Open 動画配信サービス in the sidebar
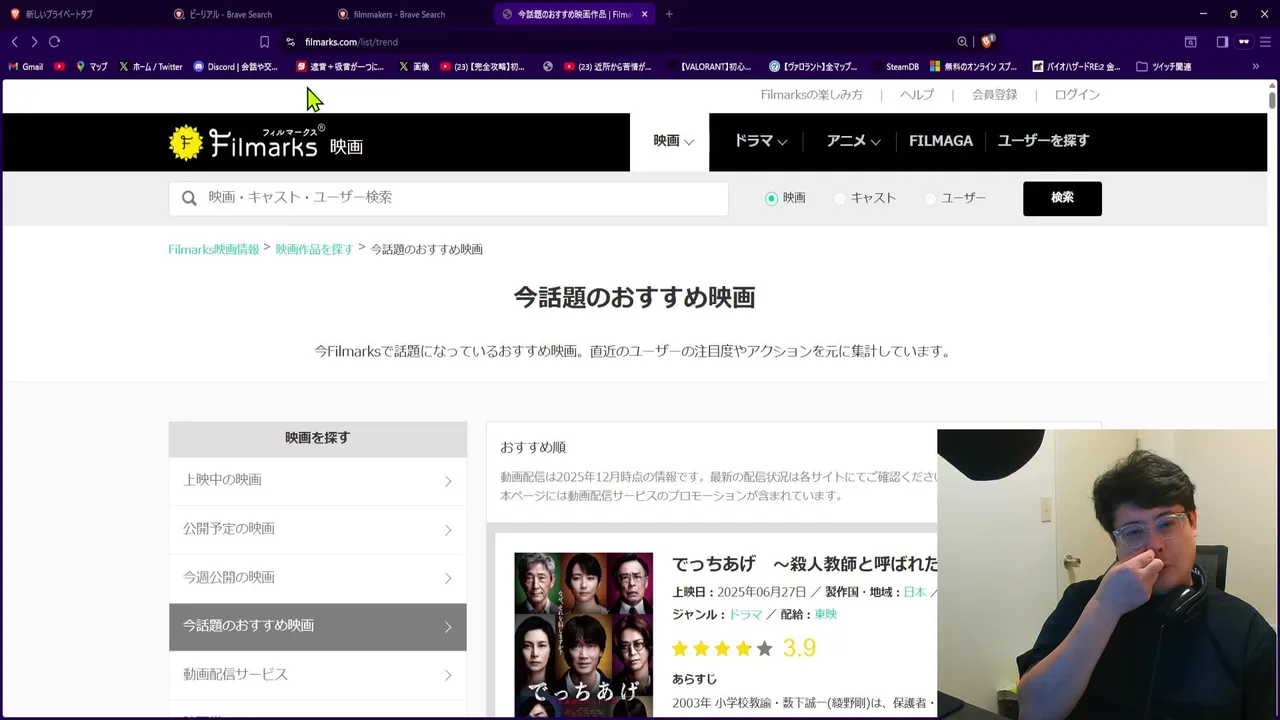This screenshot has width=1280, height=720. [x=318, y=675]
